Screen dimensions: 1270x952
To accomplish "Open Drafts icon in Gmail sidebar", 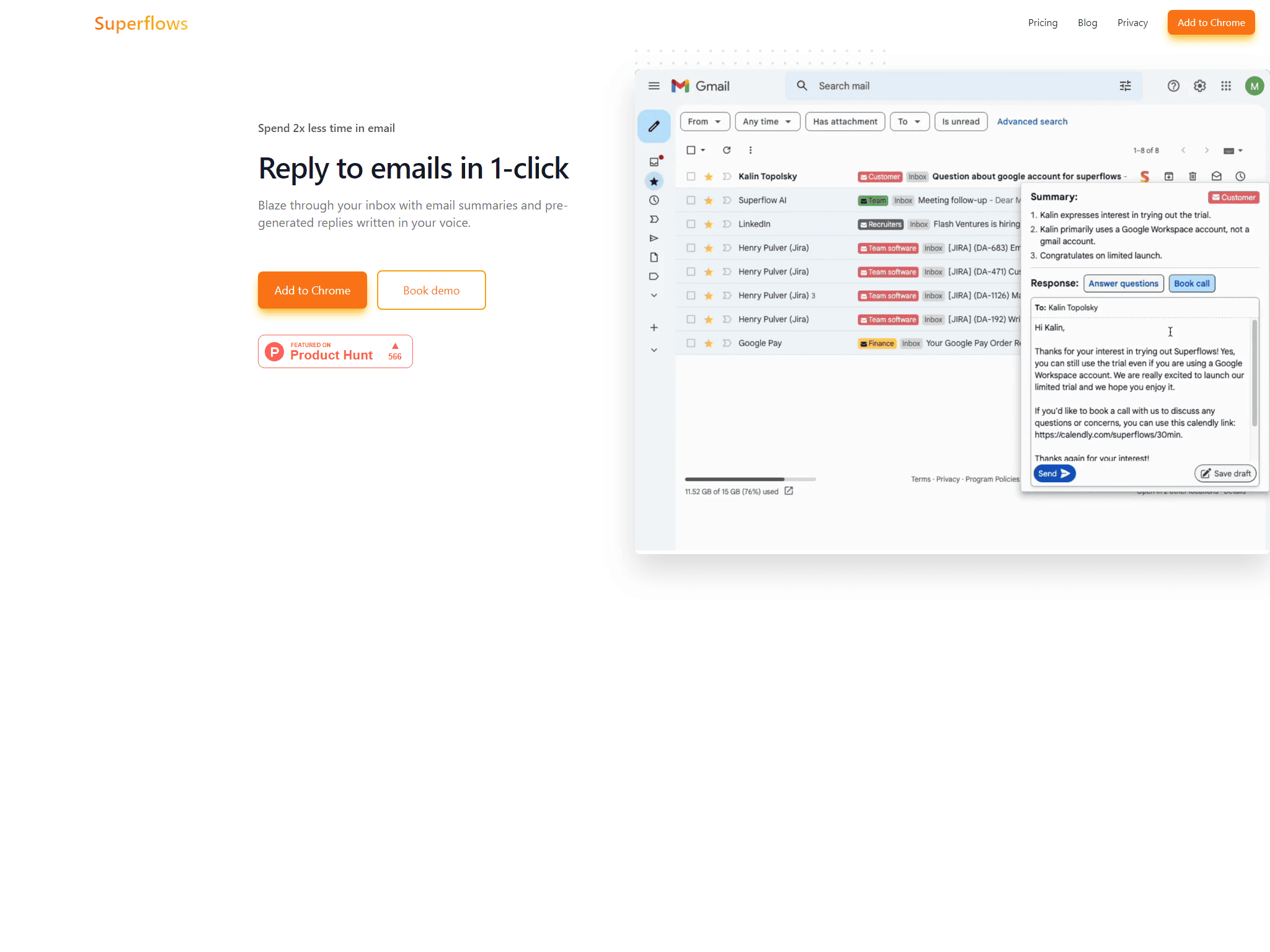I will click(654, 257).
